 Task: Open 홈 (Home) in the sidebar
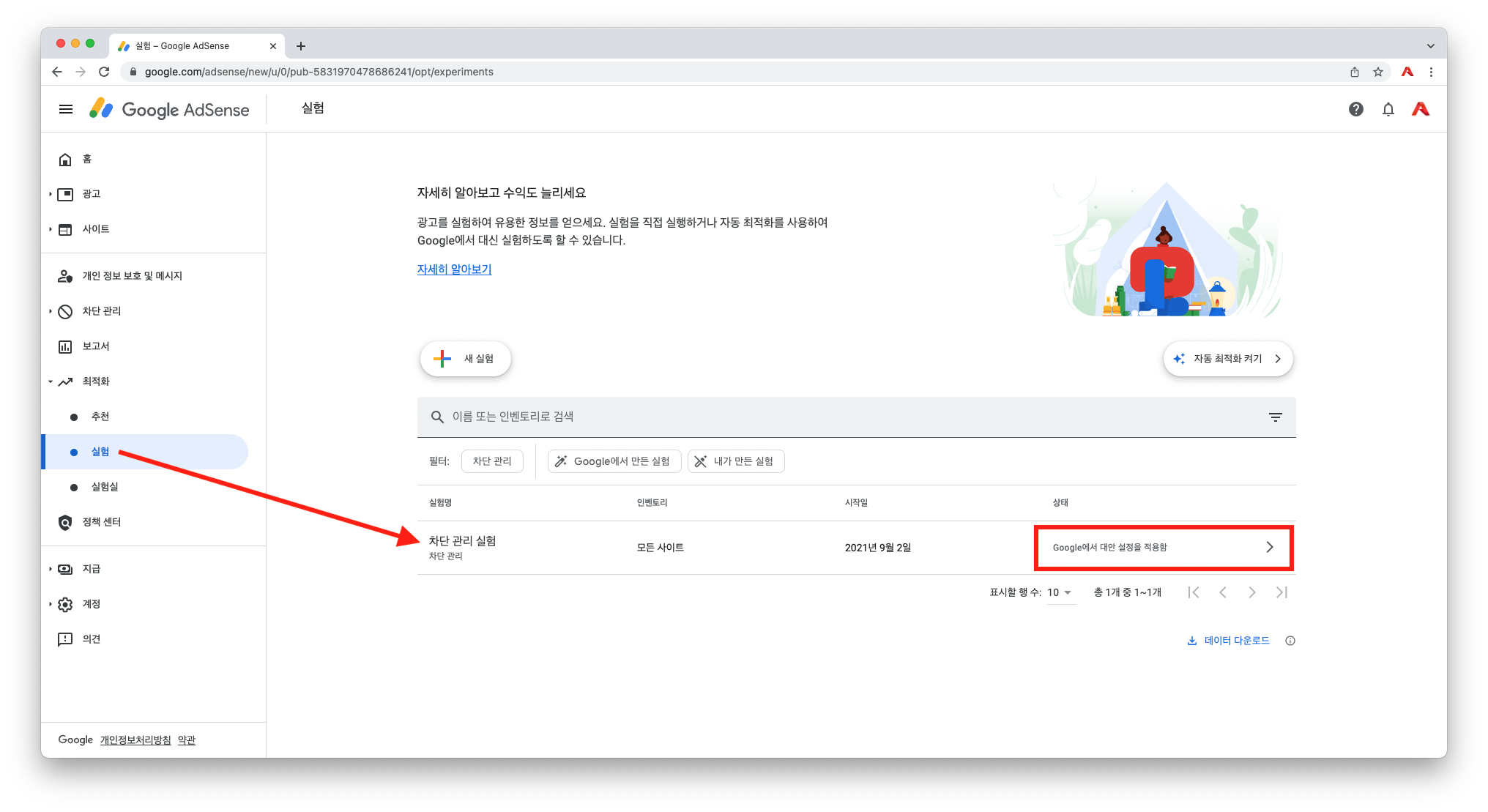tap(86, 159)
